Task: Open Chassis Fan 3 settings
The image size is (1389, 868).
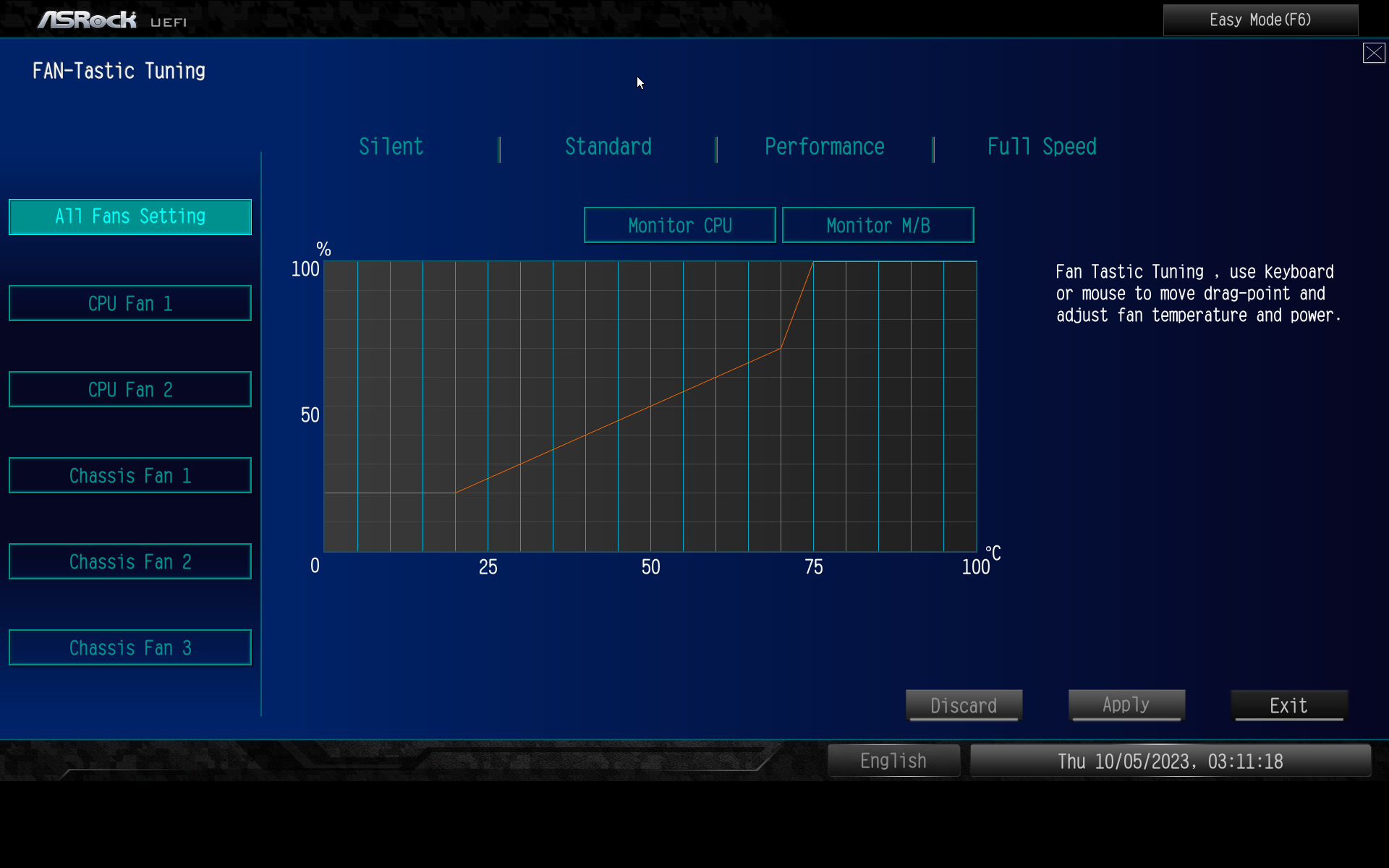Action: coord(130,647)
